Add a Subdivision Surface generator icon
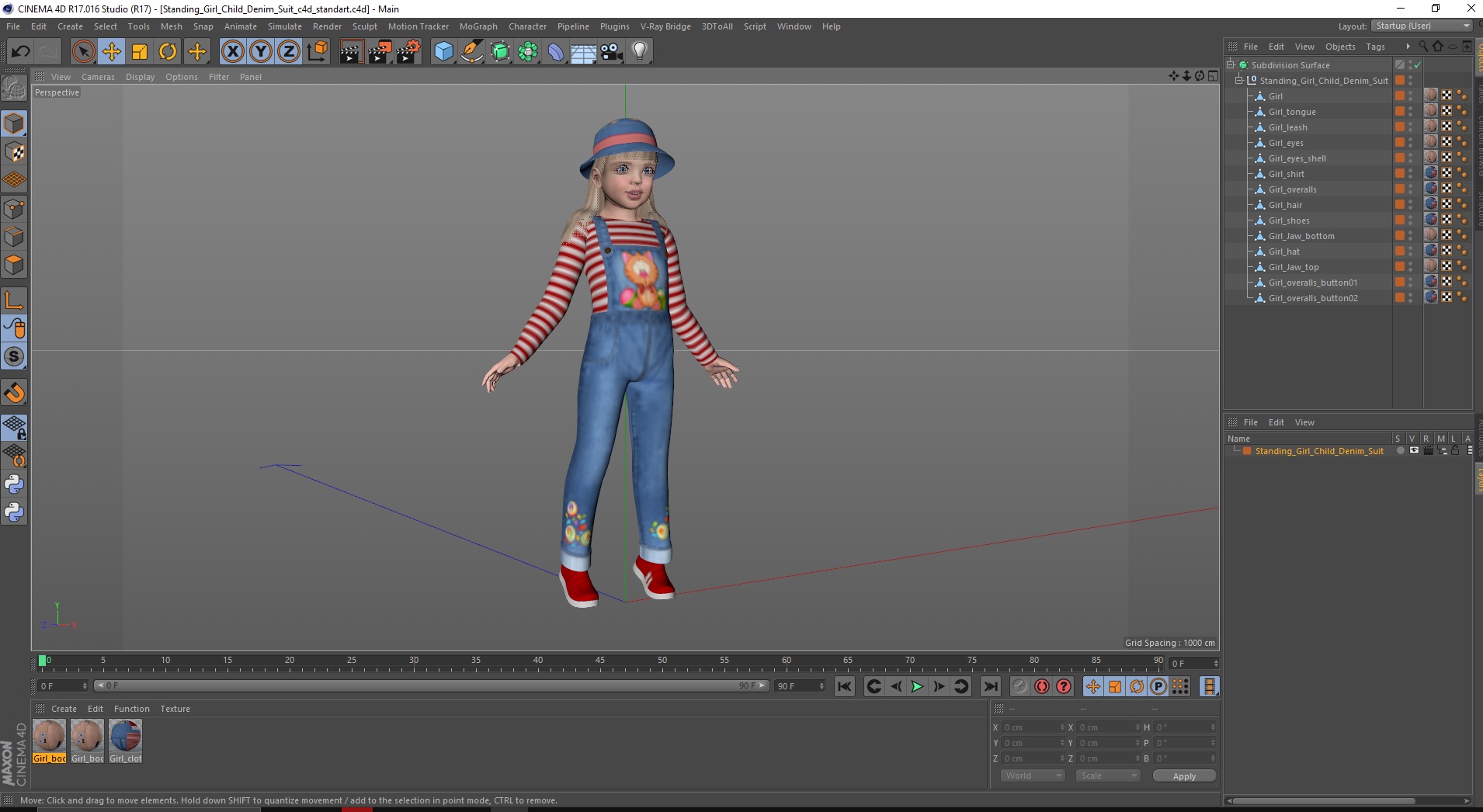The width and height of the screenshot is (1483, 812). pos(500,52)
